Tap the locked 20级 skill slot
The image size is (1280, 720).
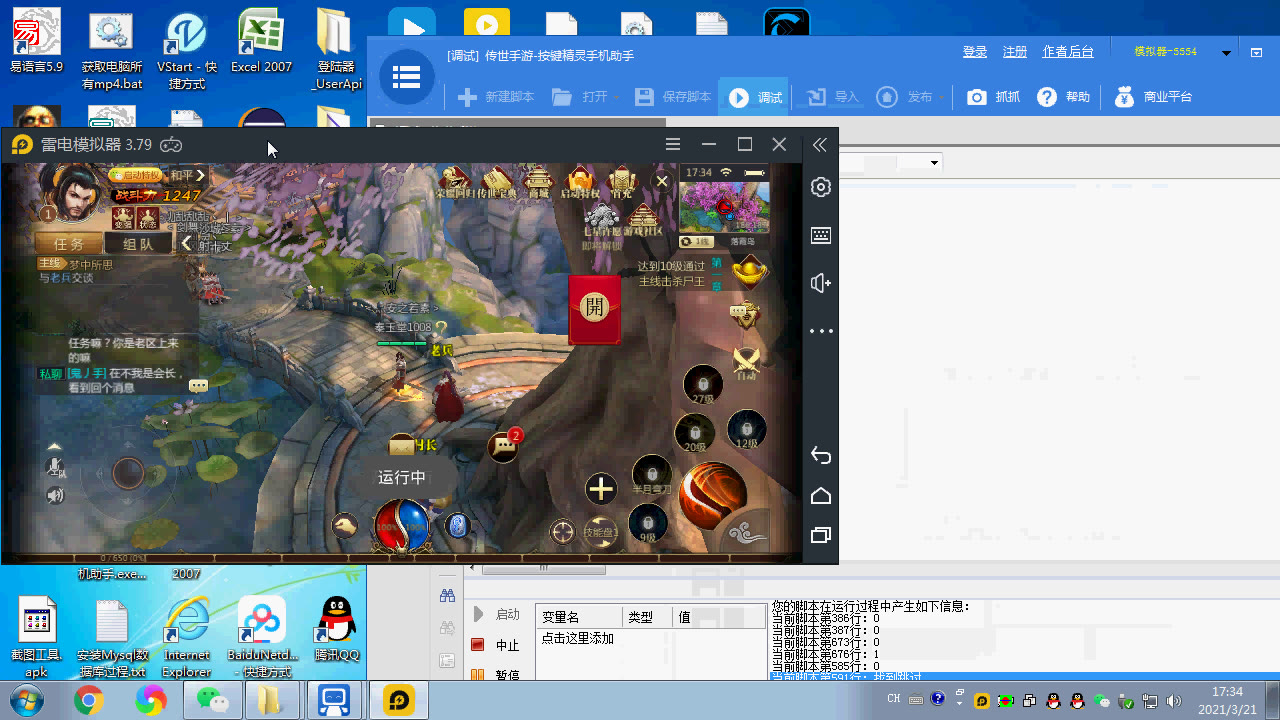click(695, 434)
